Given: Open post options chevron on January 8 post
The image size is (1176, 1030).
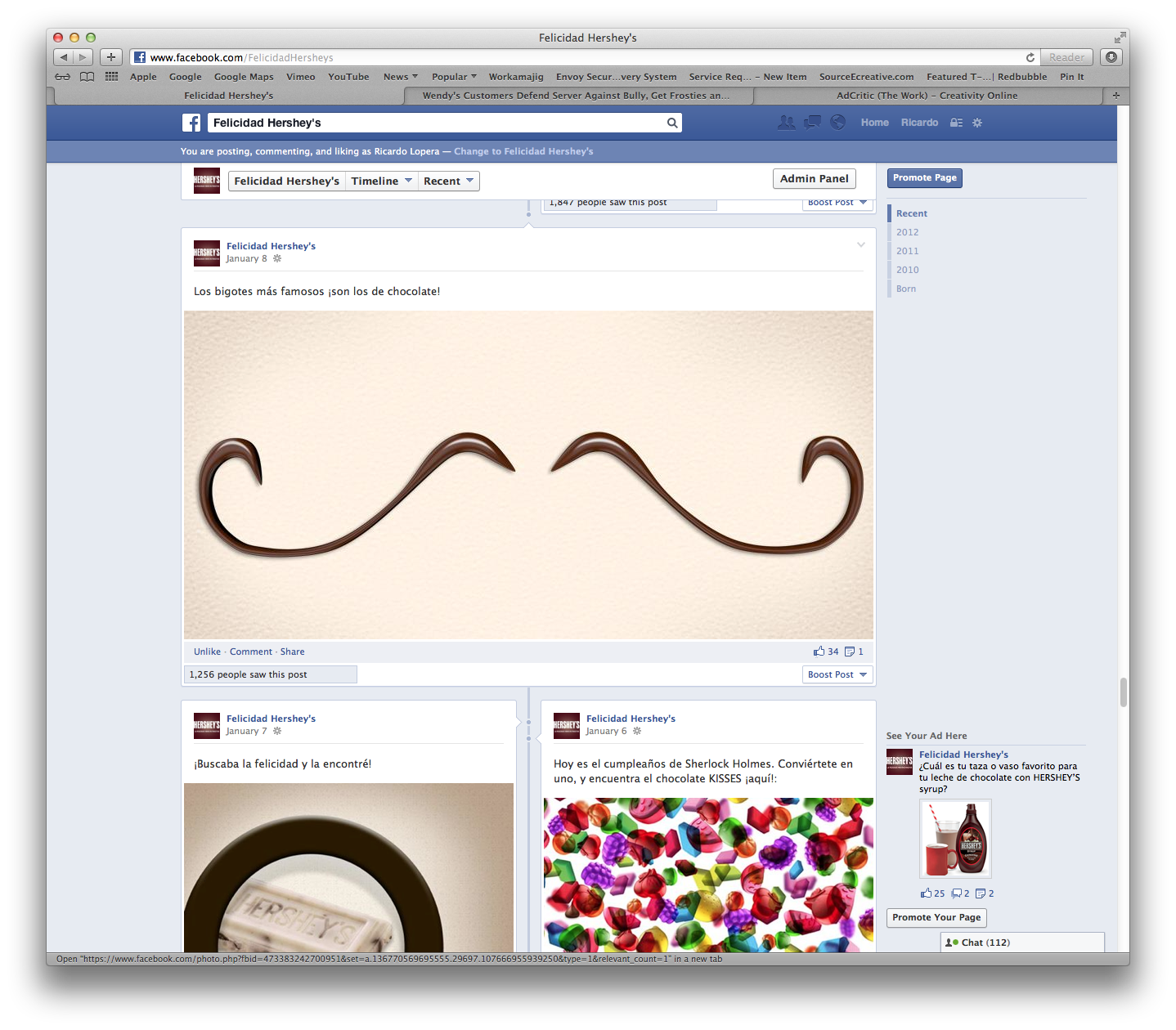Looking at the screenshot, I should [861, 245].
